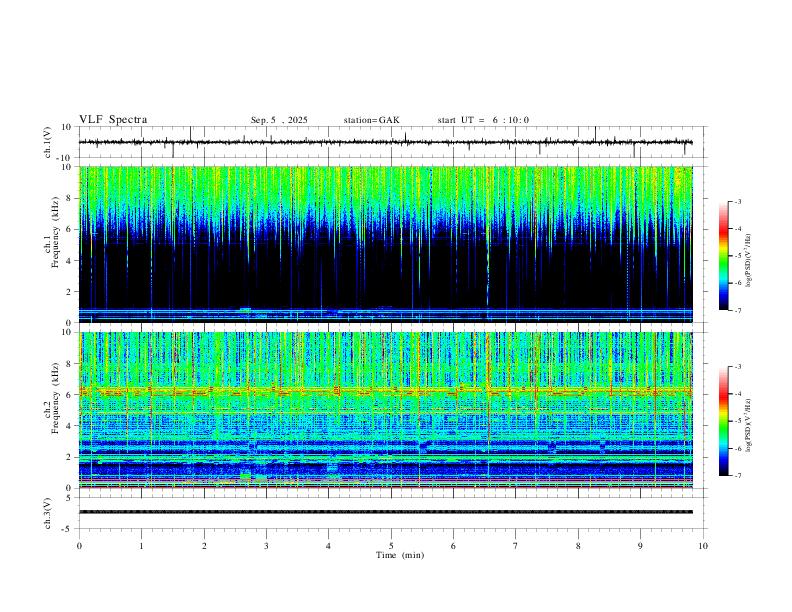Click the "0" tick on the time axis
This screenshot has width=792, height=612.
(x=79, y=546)
